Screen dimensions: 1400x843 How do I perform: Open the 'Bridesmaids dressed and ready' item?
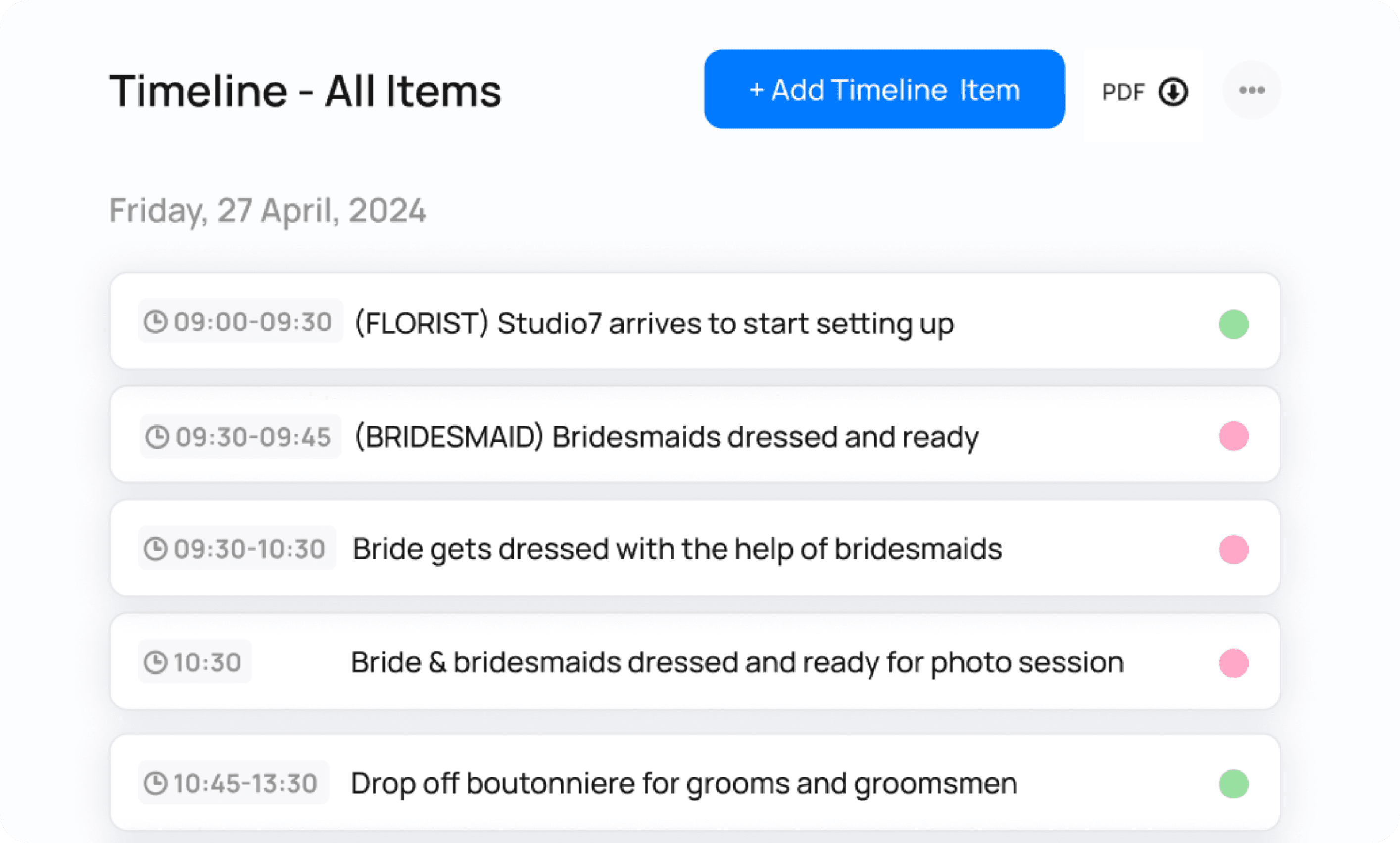coord(695,434)
